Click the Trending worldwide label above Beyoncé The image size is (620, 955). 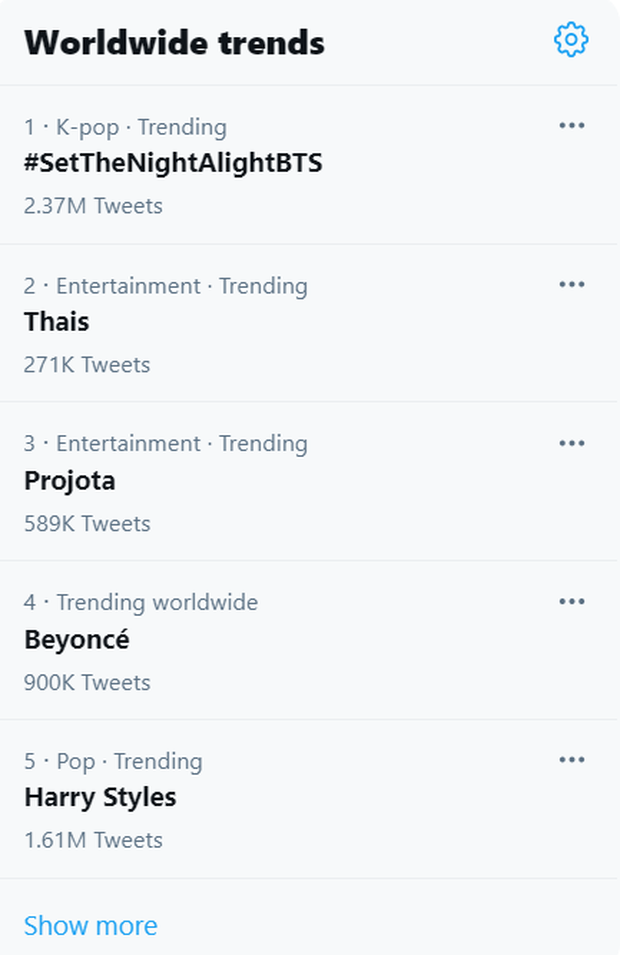[157, 602]
